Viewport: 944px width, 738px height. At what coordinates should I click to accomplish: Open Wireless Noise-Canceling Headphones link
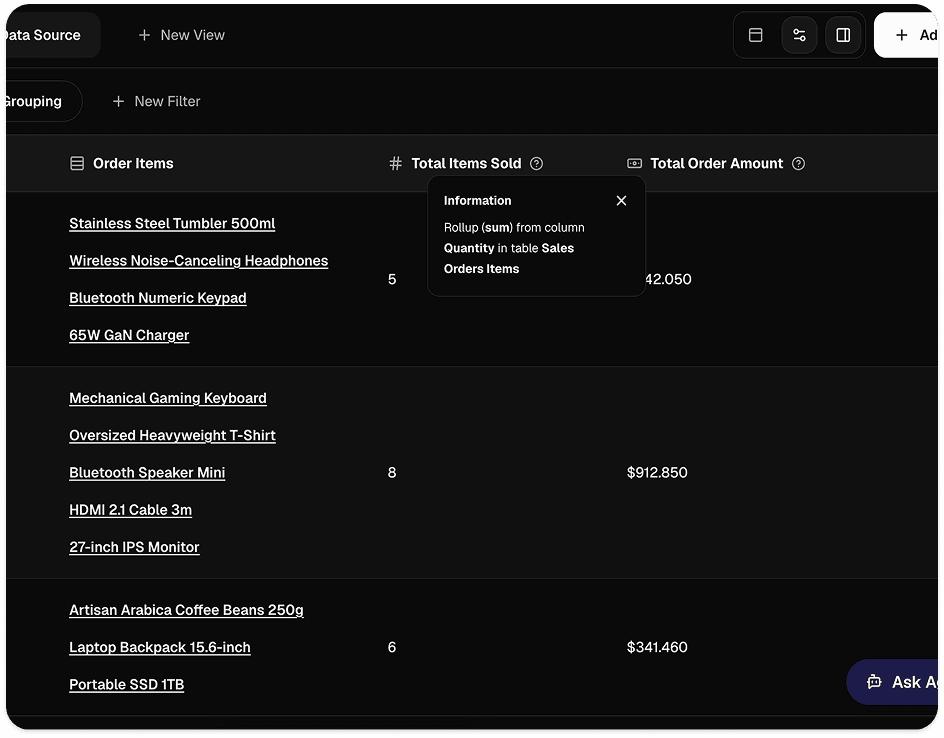point(199,261)
